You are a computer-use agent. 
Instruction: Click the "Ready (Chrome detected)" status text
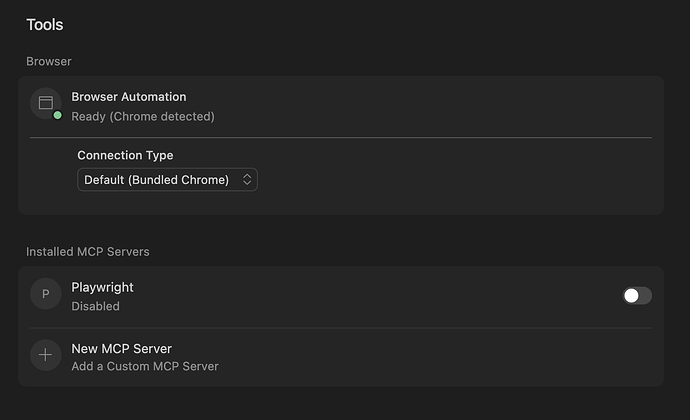143,116
